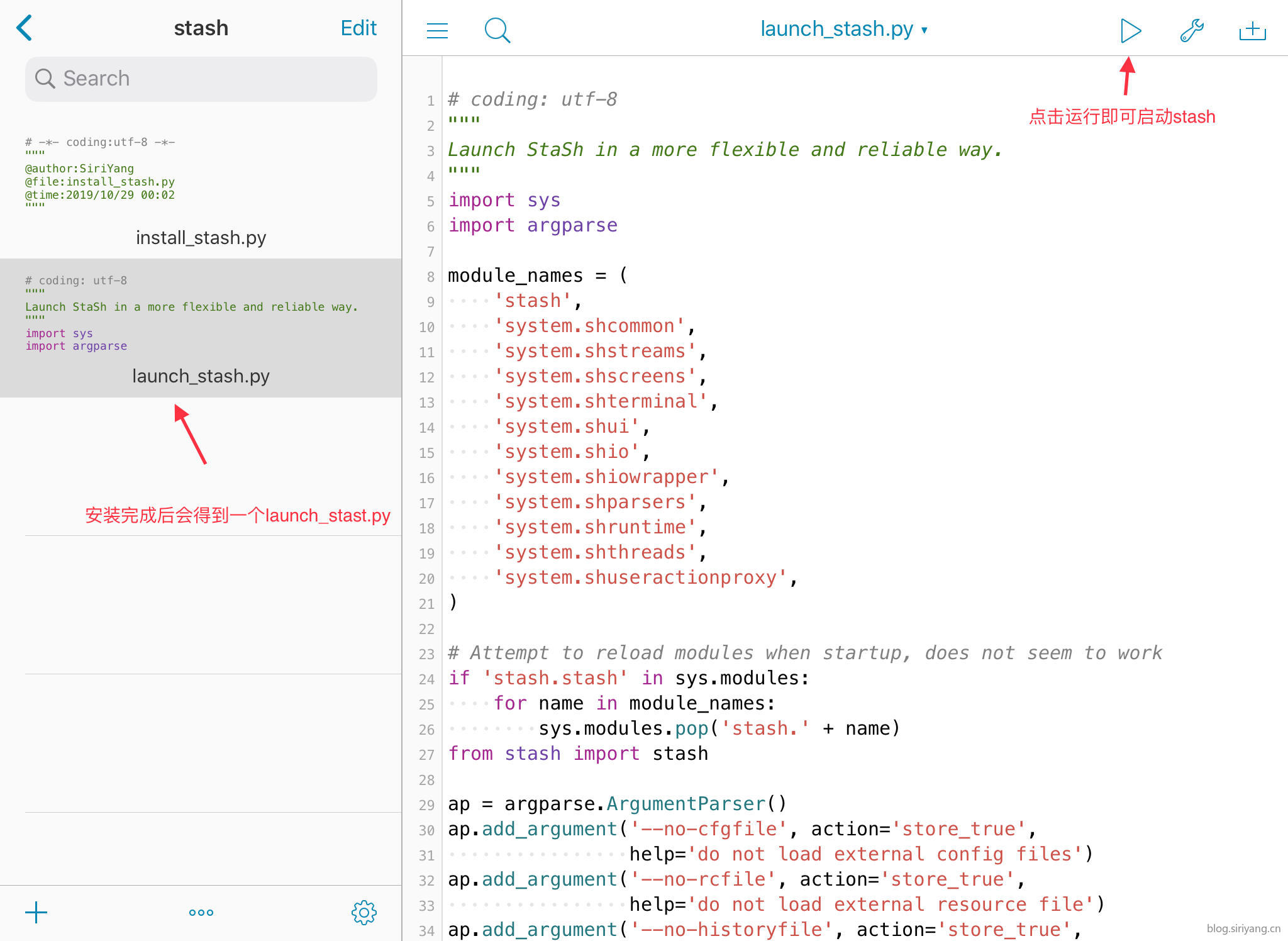Place cursor on 'import argparse' line
This screenshot has width=1288, height=941.
[533, 225]
